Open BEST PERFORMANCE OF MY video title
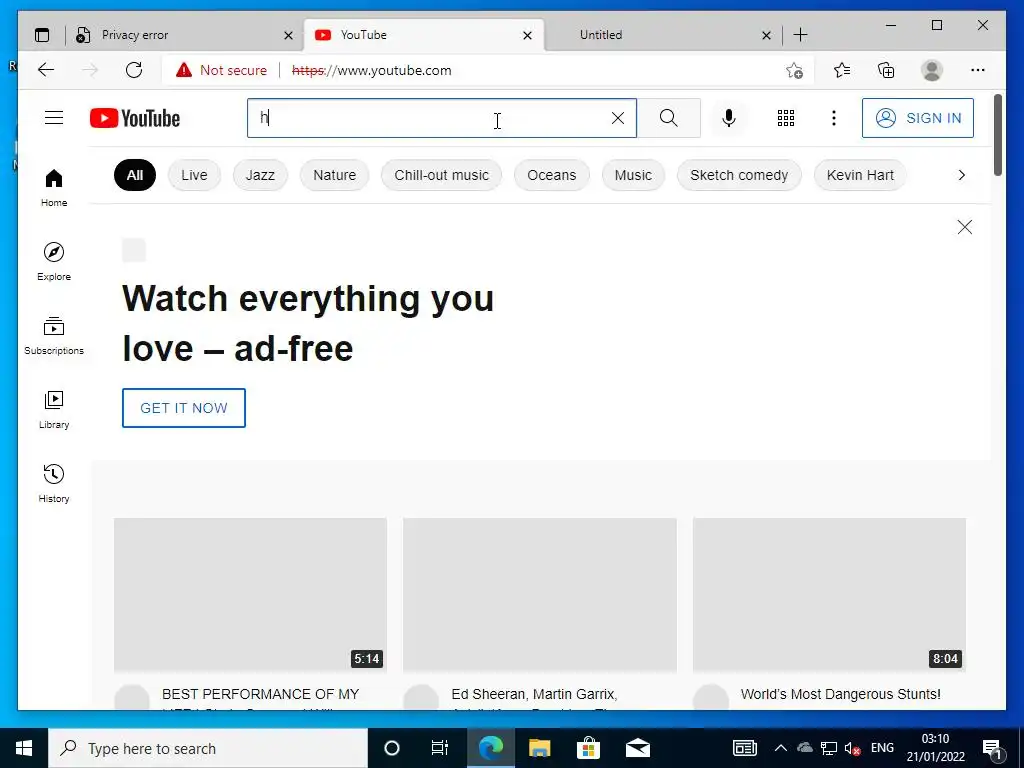The image size is (1024, 768). (x=261, y=694)
